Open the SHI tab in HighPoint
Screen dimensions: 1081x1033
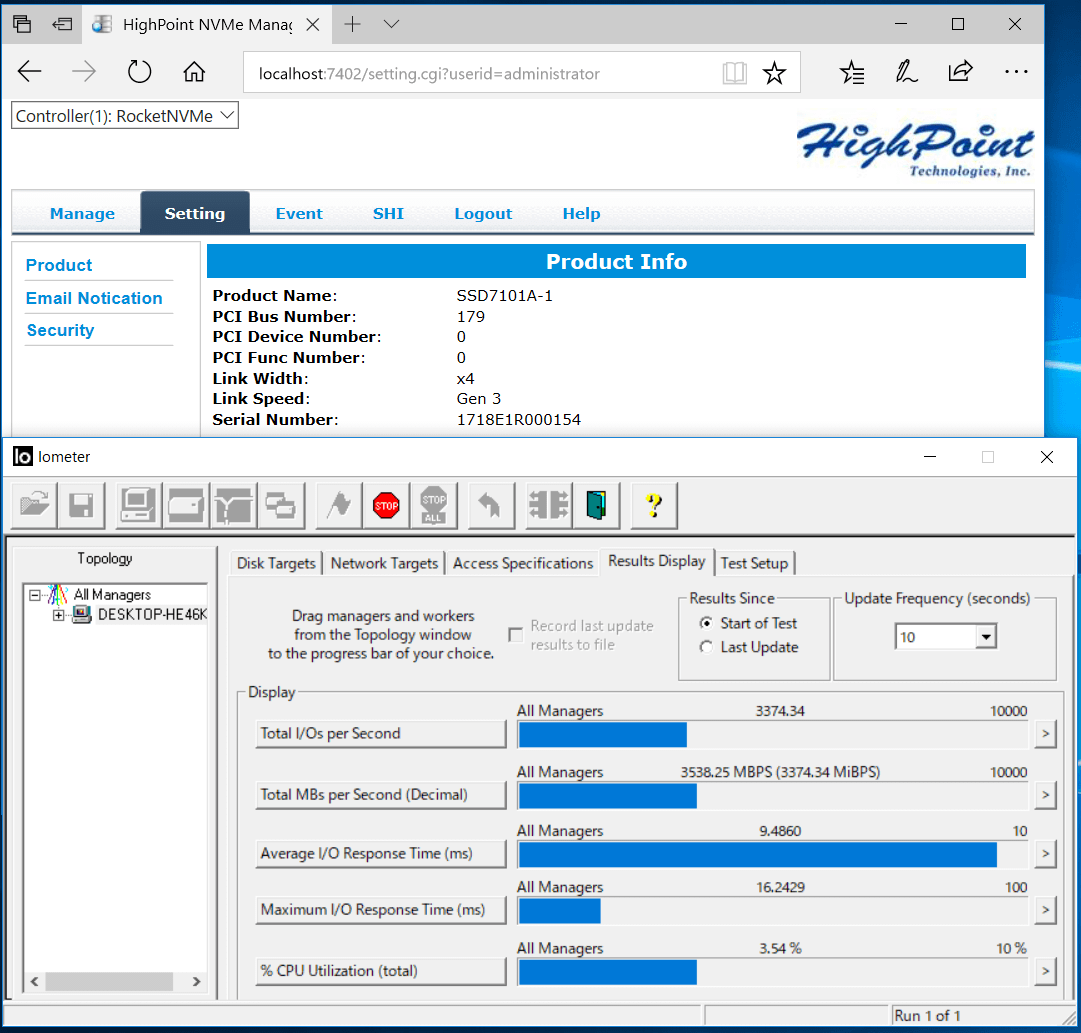pos(388,214)
